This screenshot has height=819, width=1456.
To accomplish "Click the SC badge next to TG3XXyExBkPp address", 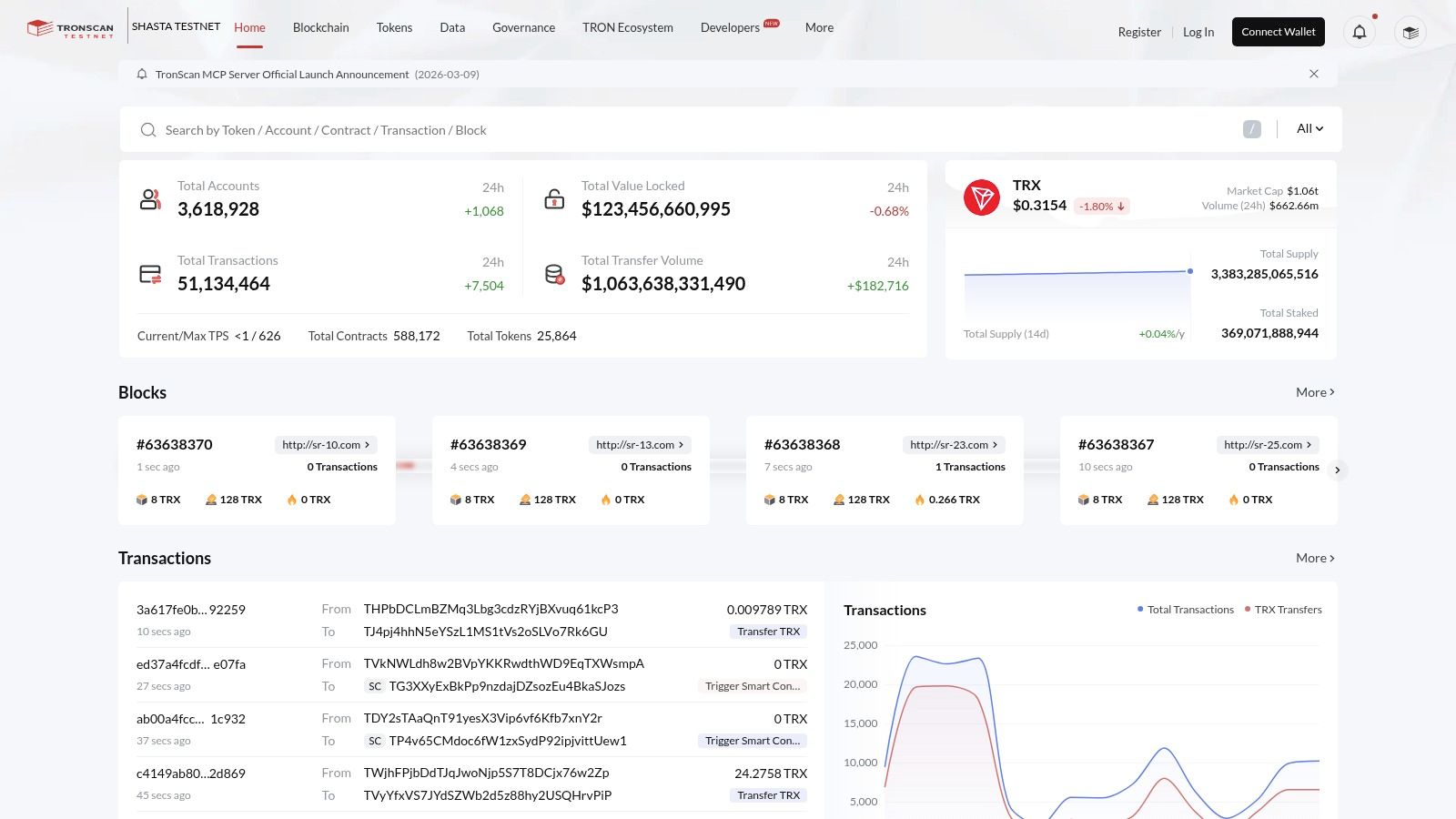I will (374, 686).
